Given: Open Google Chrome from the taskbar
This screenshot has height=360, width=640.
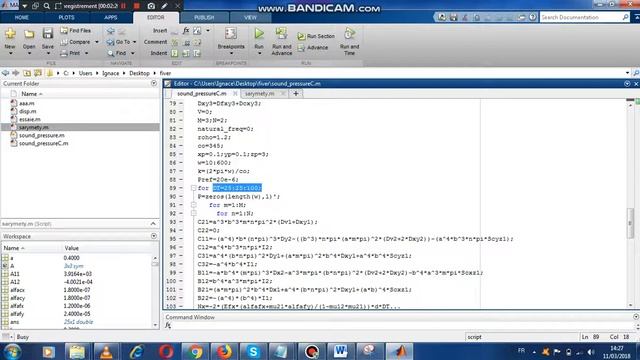Looking at the screenshot, I should [x=195, y=351].
